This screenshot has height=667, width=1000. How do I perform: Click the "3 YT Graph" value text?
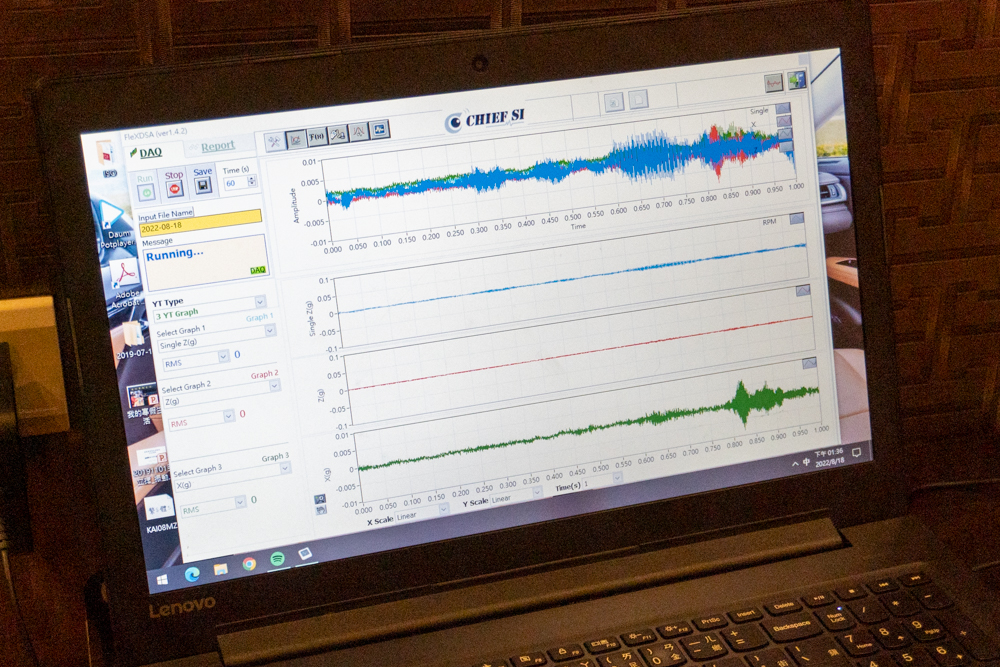click(x=177, y=314)
